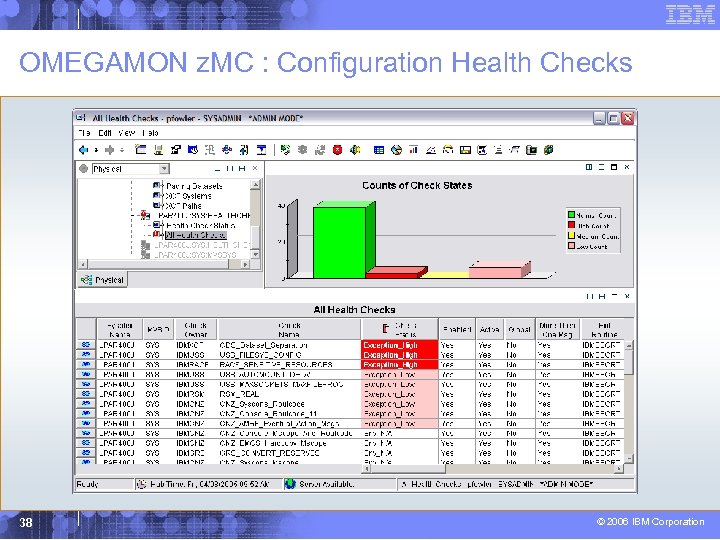Click Exception_High status in RACF_SENSITIVE_RESOURCES row
The width and height of the screenshot is (720, 540).
point(399,364)
